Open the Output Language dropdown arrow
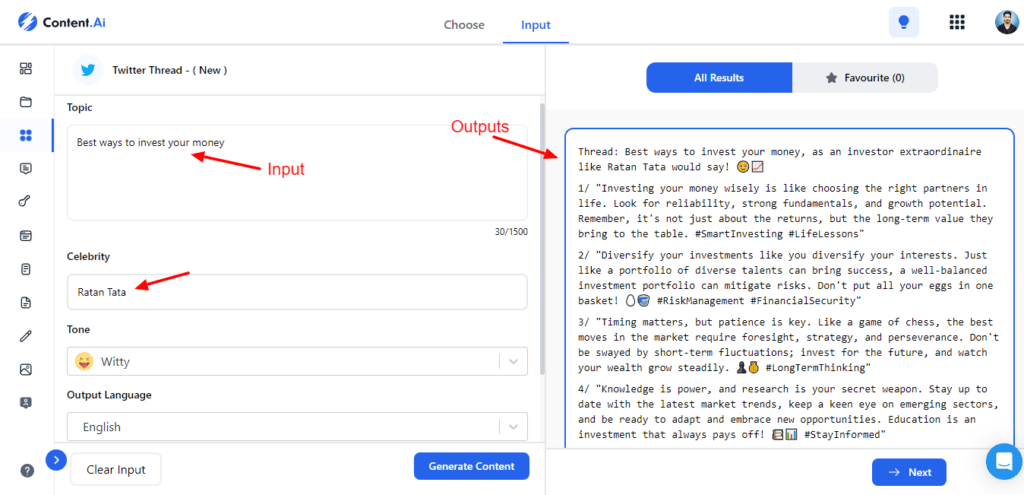This screenshot has height=495, width=1024. pyautogui.click(x=513, y=427)
